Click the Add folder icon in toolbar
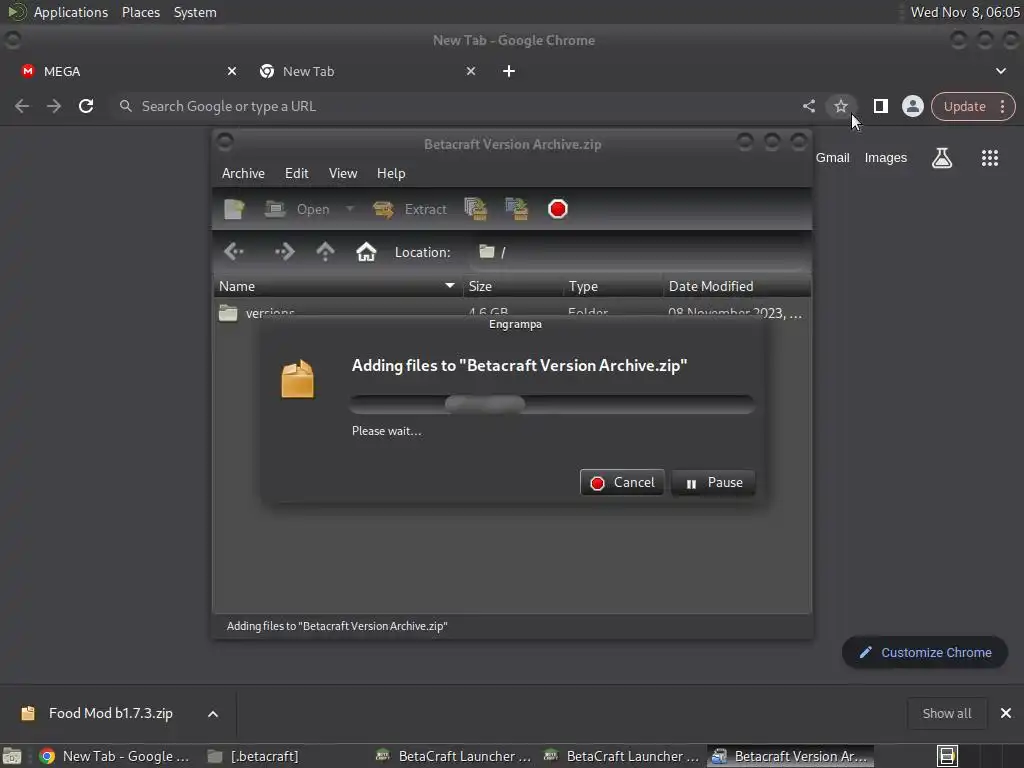This screenshot has height=768, width=1024. tap(517, 209)
